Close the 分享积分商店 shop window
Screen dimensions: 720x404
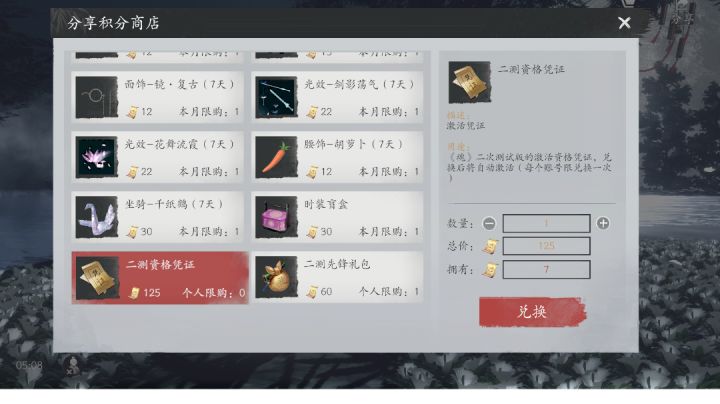(x=624, y=22)
